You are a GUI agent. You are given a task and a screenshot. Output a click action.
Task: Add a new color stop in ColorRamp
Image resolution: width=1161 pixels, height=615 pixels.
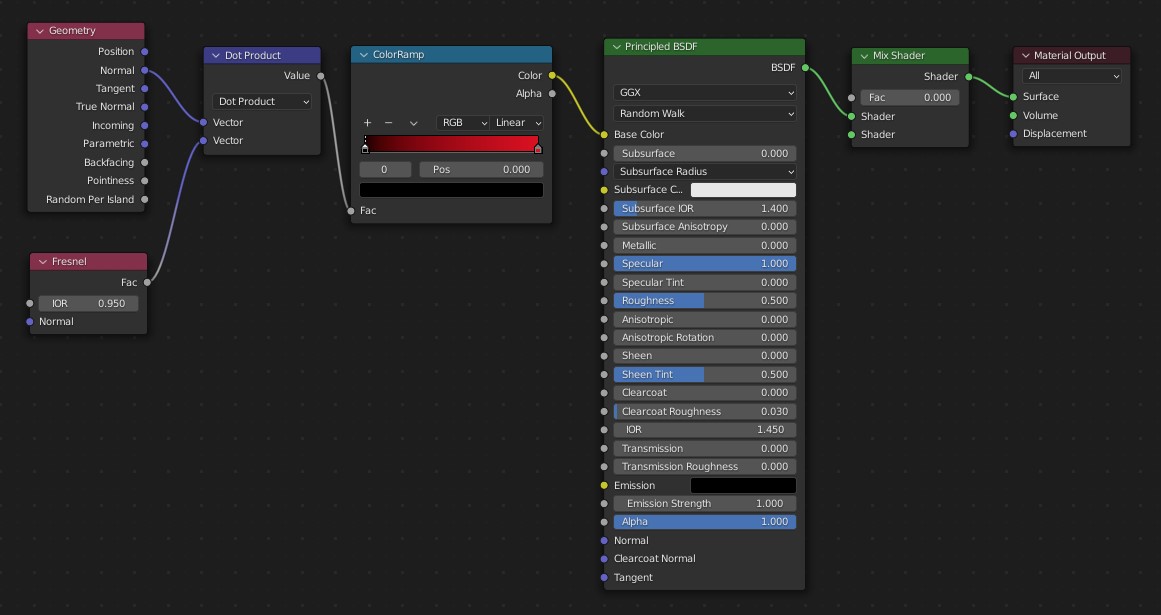[x=367, y=123]
